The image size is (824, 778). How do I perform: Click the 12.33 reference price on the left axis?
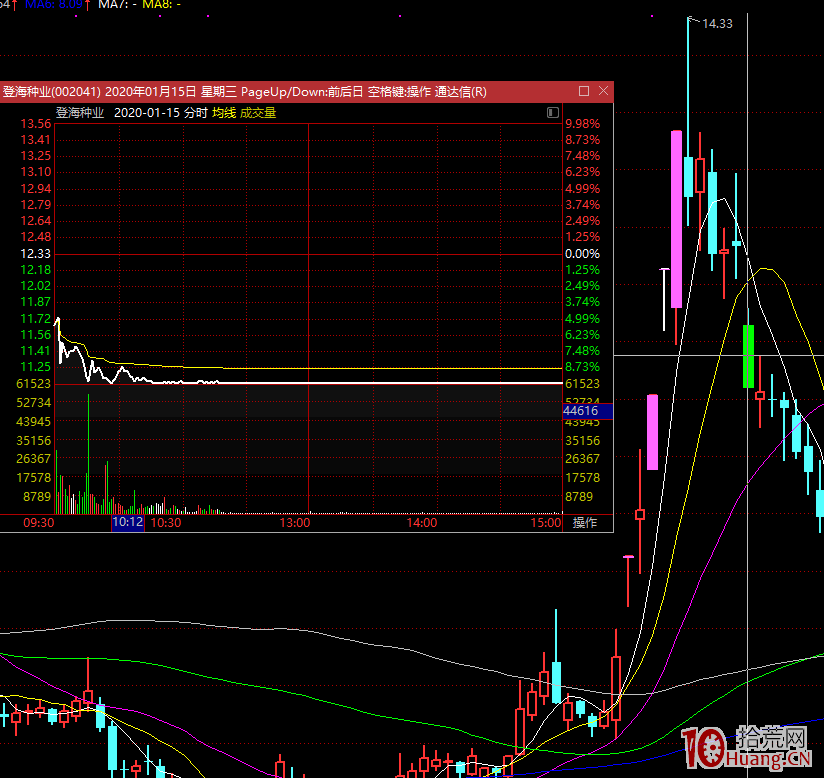point(35,254)
